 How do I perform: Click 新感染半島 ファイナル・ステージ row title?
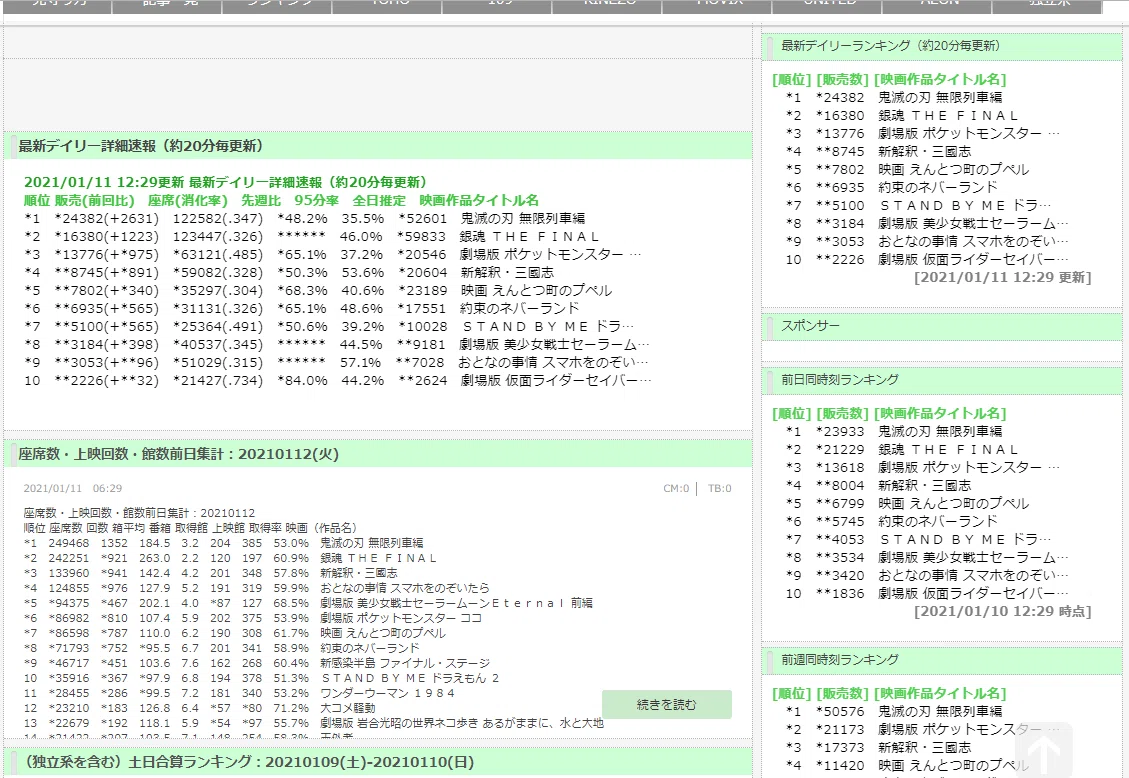(x=405, y=664)
